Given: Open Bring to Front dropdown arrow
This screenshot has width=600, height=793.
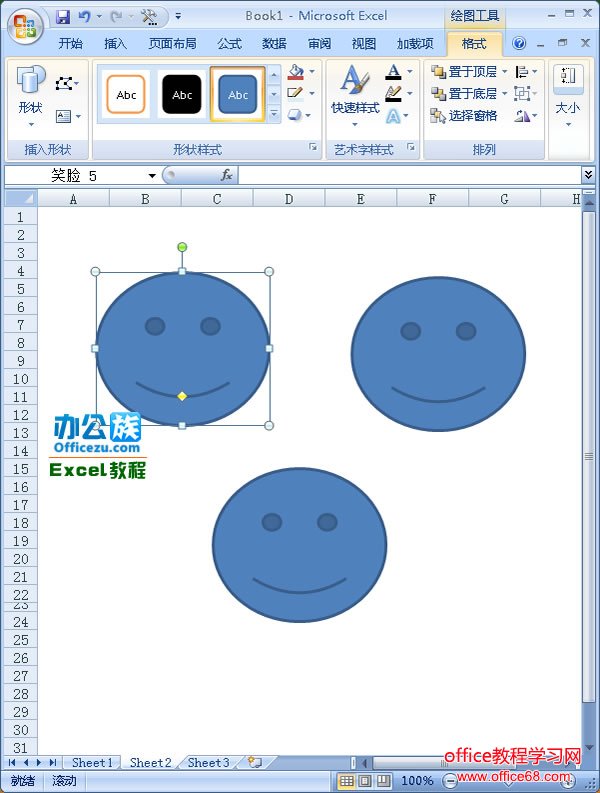Looking at the screenshot, I should (x=504, y=72).
